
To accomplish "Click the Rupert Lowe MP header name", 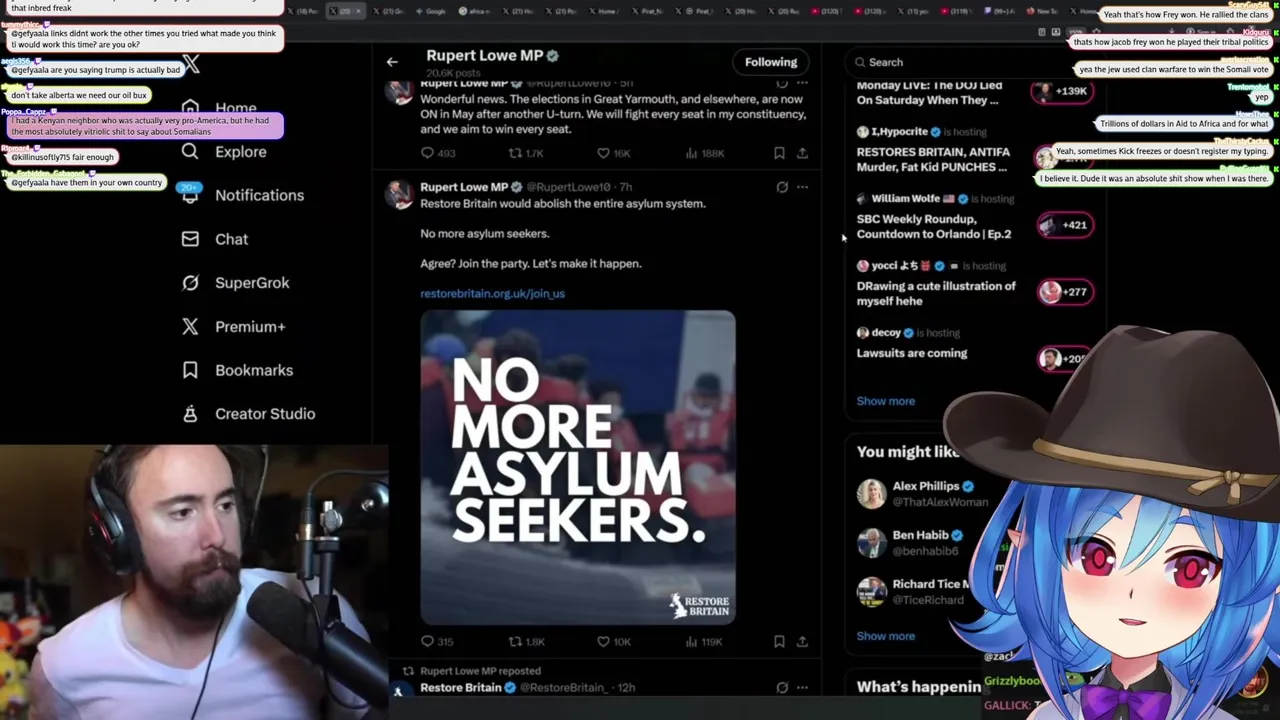I will pyautogui.click(x=484, y=56).
